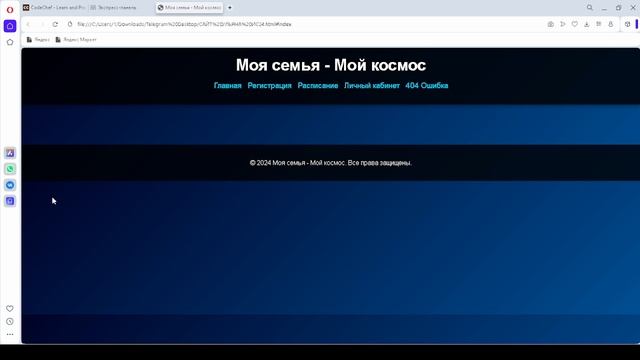Open a new tab with plus button

(230, 8)
